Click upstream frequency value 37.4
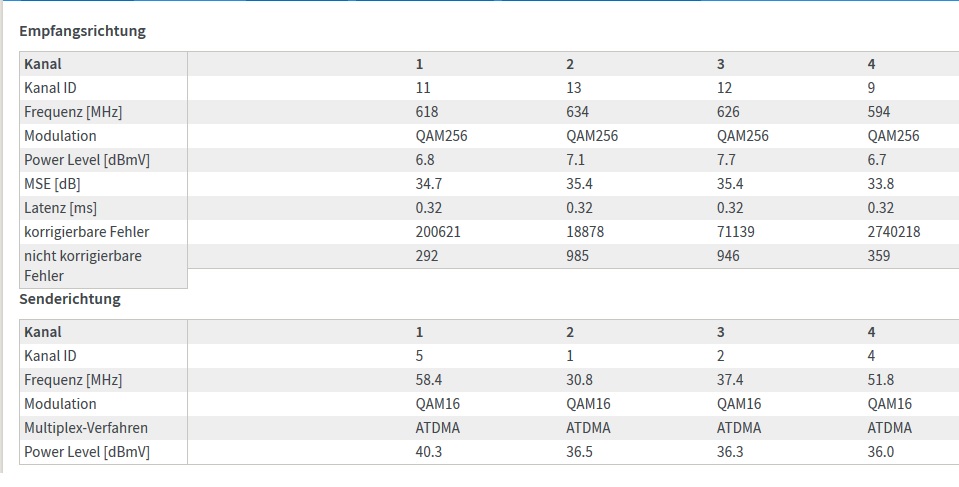This screenshot has width=959, height=487. pyautogui.click(x=730, y=380)
